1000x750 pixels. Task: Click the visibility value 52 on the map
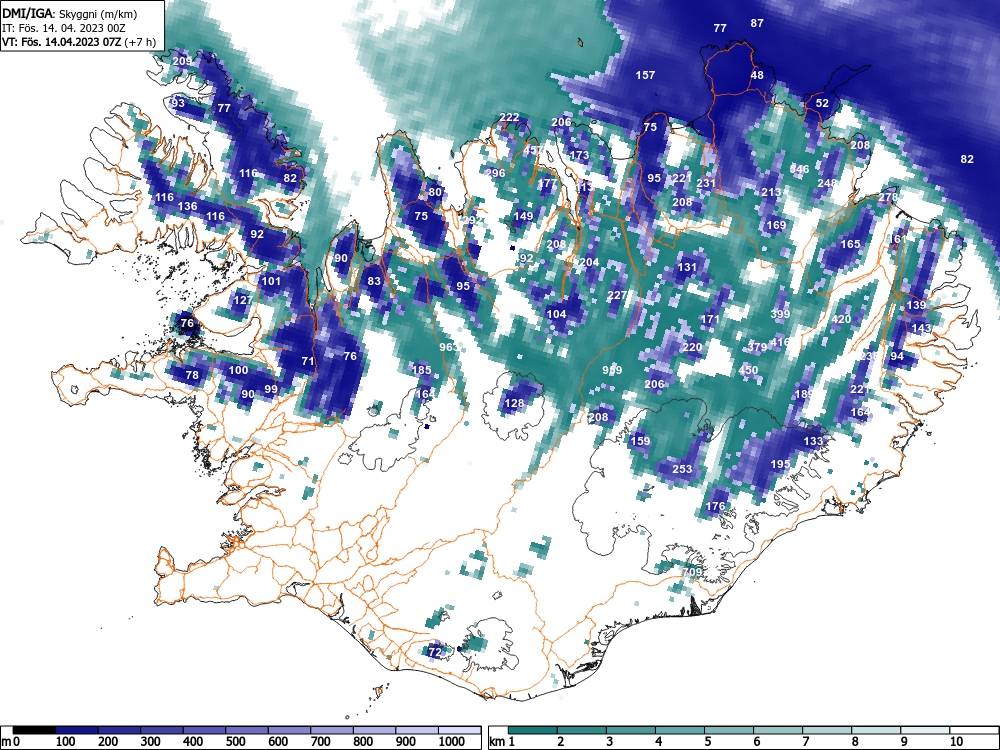(823, 103)
